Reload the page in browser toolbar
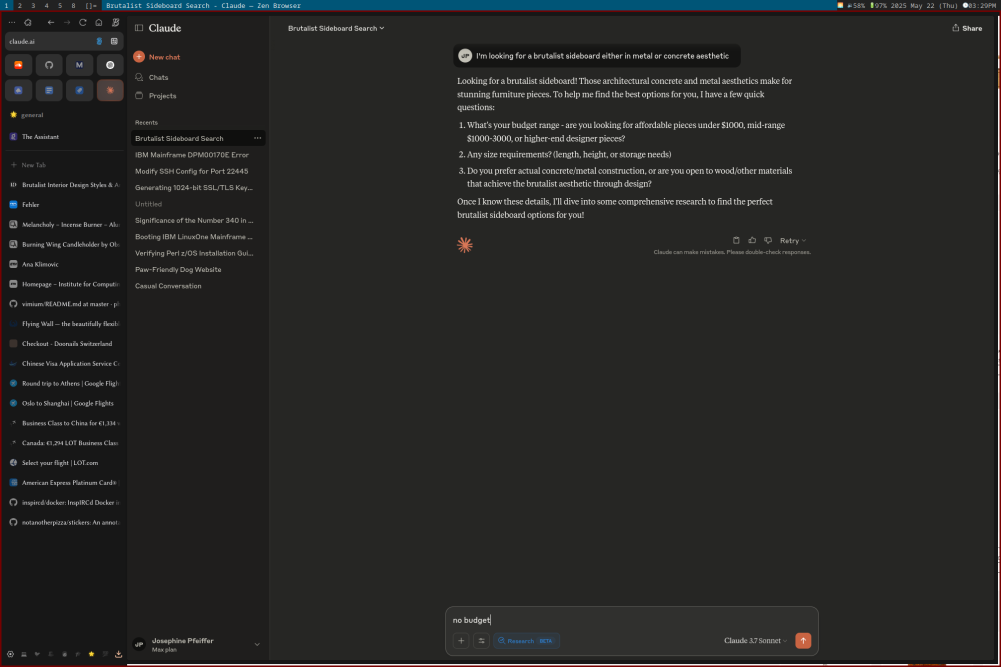This screenshot has height=667, width=1001. pyautogui.click(x=83, y=22)
